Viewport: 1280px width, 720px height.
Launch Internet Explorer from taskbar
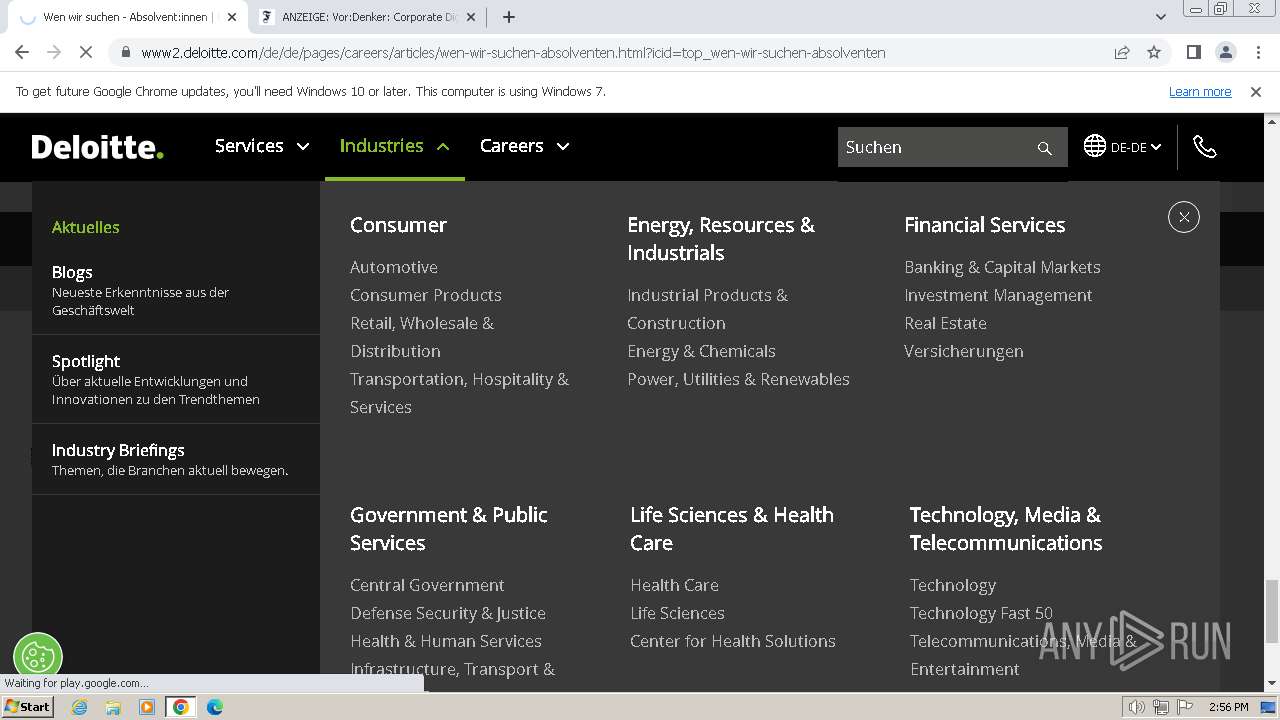click(79, 707)
